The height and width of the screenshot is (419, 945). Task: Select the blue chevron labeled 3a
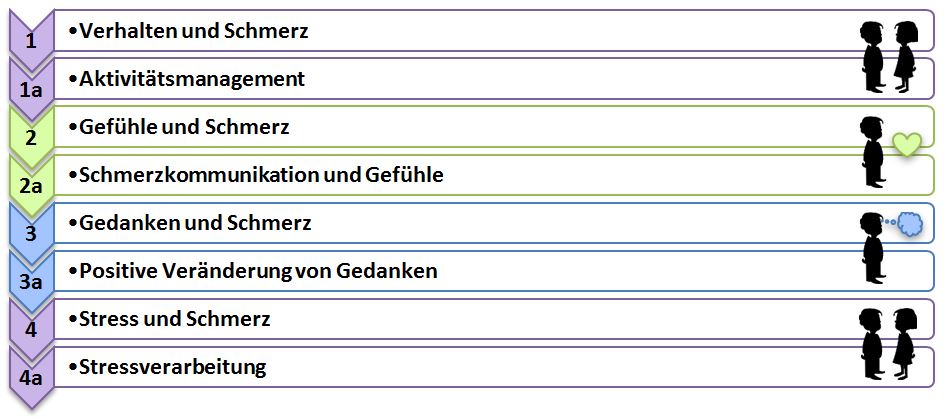tap(31, 281)
